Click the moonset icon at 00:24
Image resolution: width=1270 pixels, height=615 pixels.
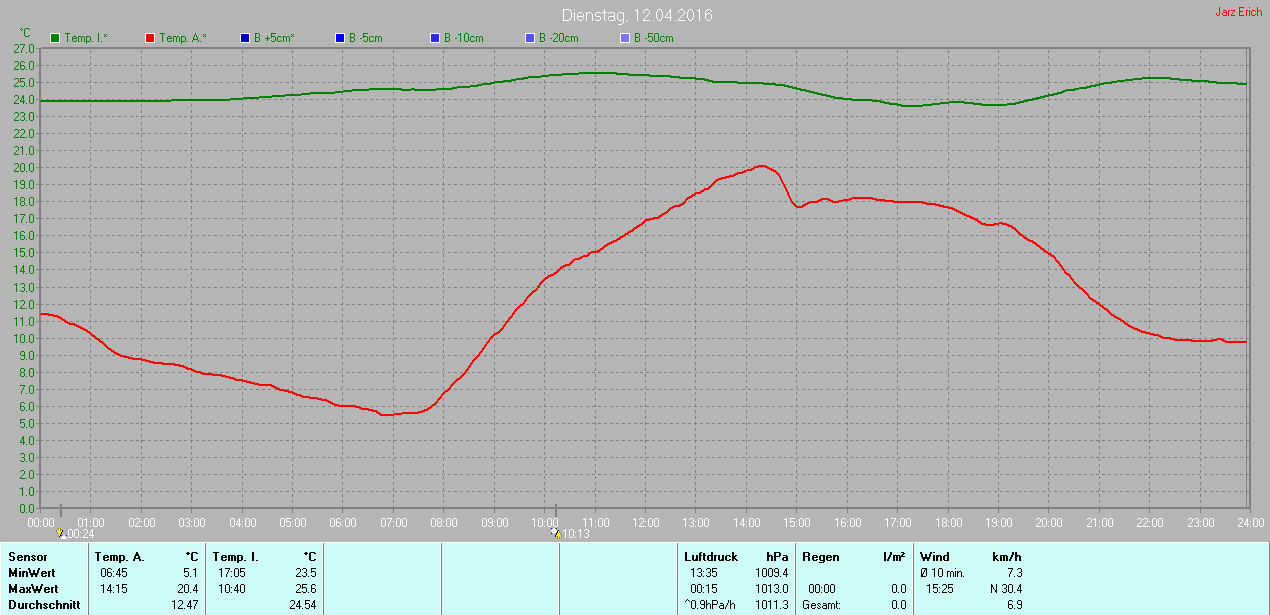(x=62, y=534)
